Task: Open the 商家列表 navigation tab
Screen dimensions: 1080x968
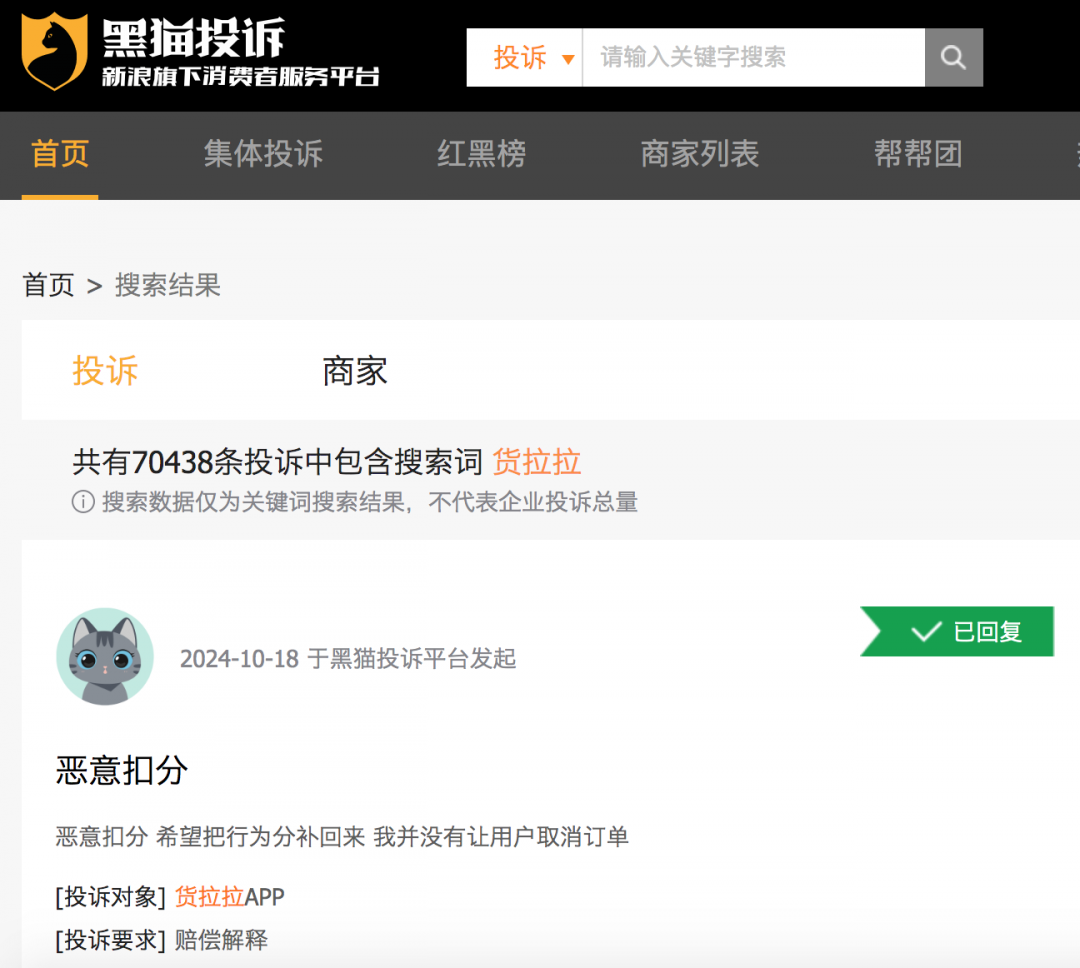Action: [x=700, y=154]
